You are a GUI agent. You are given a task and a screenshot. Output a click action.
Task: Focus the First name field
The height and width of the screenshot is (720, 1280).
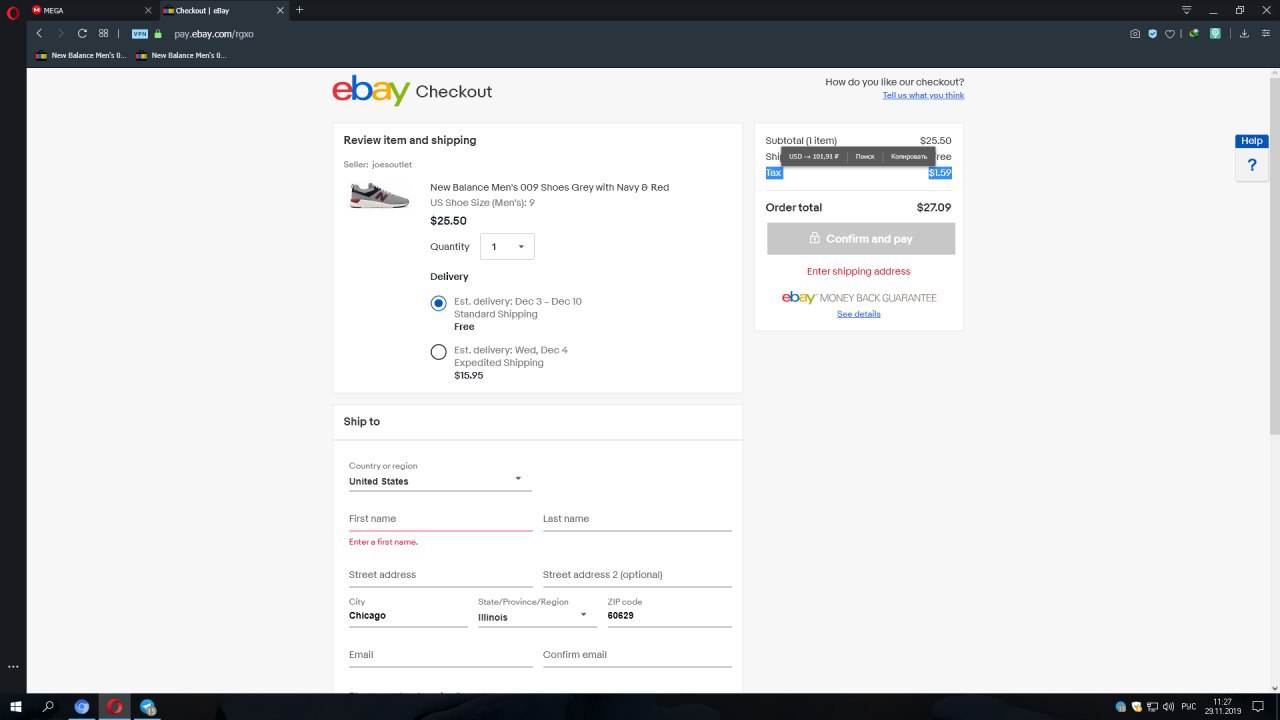coord(440,519)
